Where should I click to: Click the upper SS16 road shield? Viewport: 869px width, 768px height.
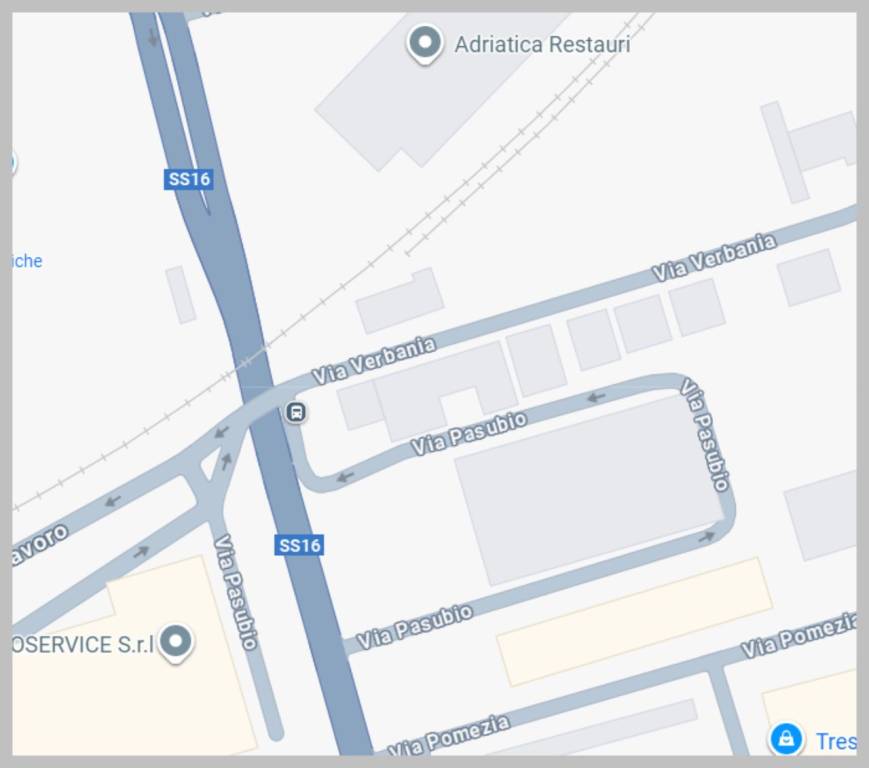pos(189,179)
